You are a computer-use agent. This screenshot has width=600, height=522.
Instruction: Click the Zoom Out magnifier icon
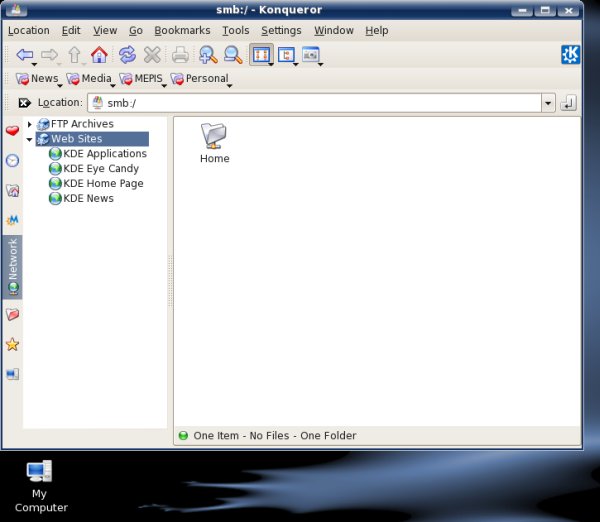click(x=232, y=55)
